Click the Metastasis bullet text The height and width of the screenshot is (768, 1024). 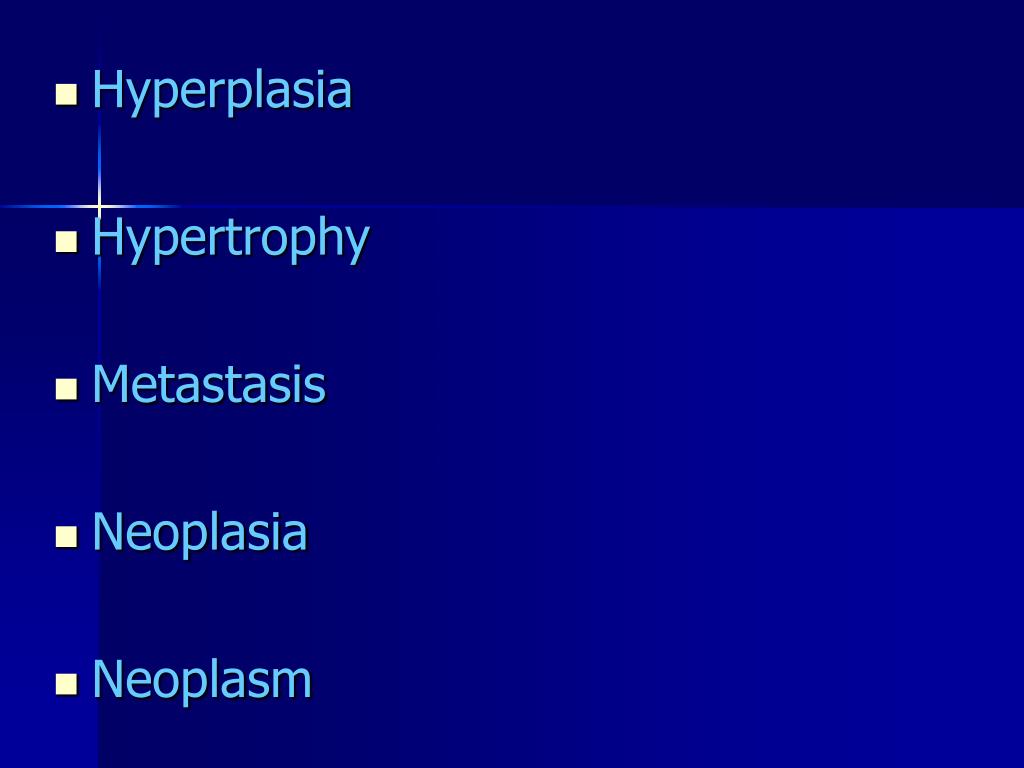pyautogui.click(x=209, y=385)
